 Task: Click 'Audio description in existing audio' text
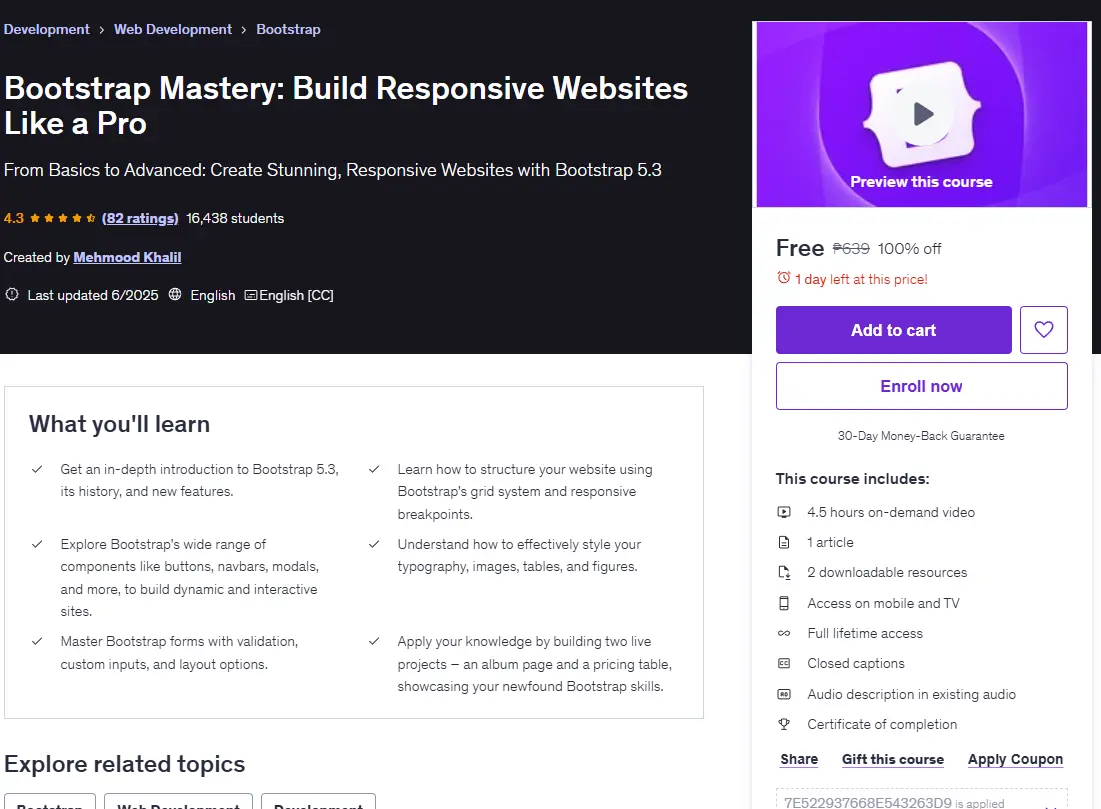coord(911,694)
